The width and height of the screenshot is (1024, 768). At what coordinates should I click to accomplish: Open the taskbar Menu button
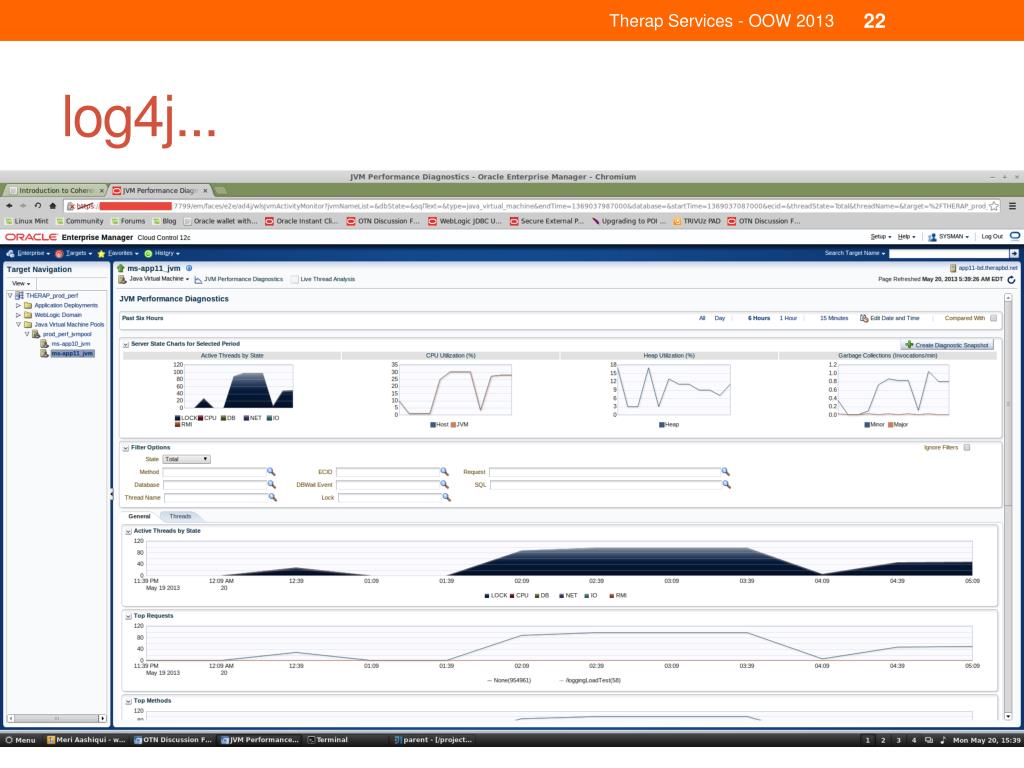coord(20,741)
